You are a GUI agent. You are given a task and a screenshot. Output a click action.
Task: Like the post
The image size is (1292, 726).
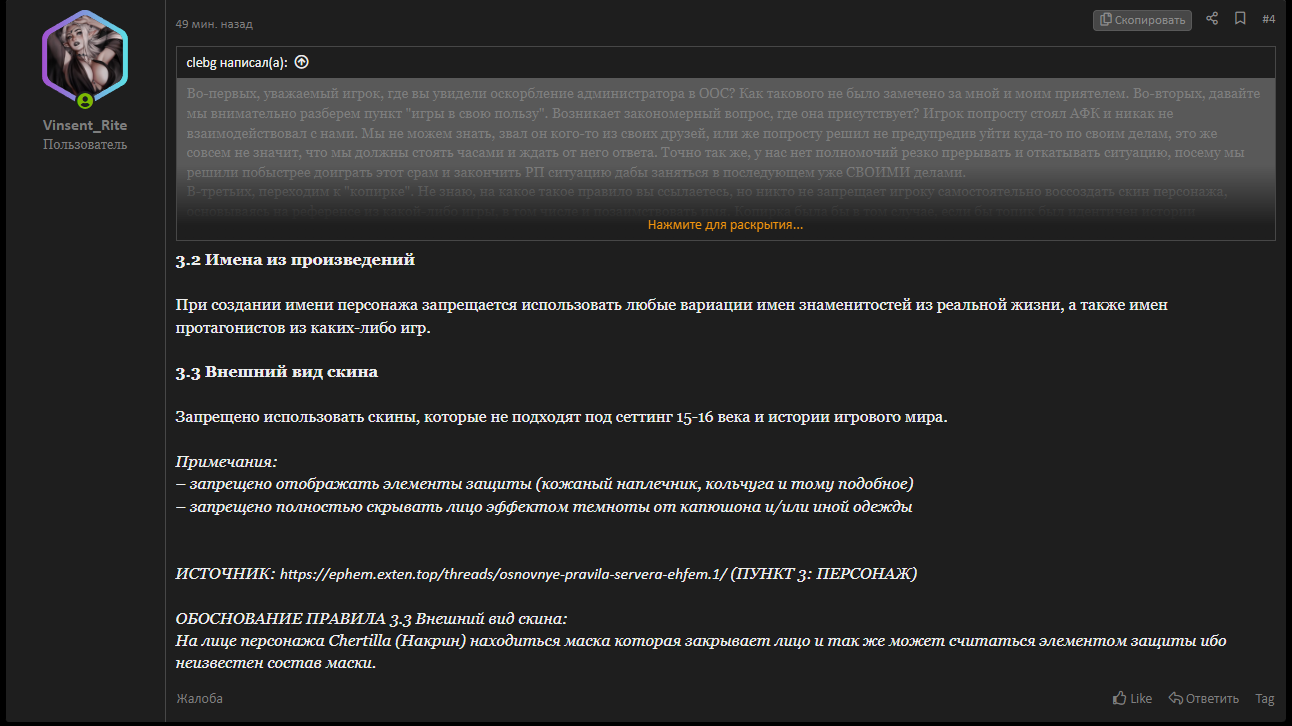click(x=1132, y=699)
